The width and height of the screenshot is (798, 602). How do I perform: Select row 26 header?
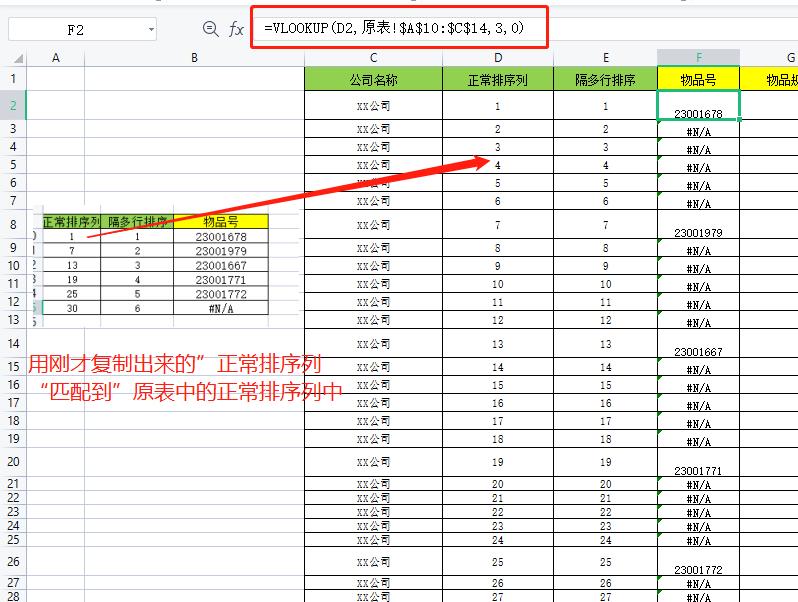pos(13,561)
